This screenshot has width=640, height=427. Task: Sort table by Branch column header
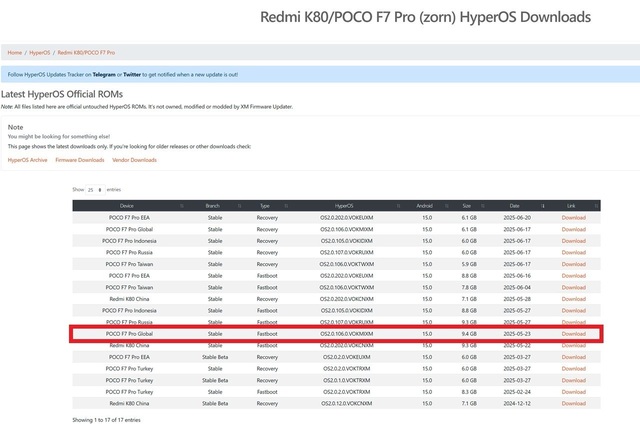pyautogui.click(x=213, y=205)
